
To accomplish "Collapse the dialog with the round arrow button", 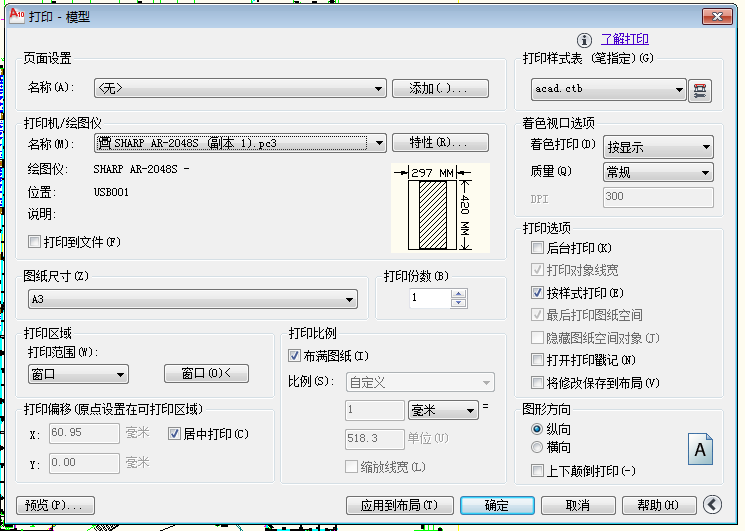I will [712, 504].
